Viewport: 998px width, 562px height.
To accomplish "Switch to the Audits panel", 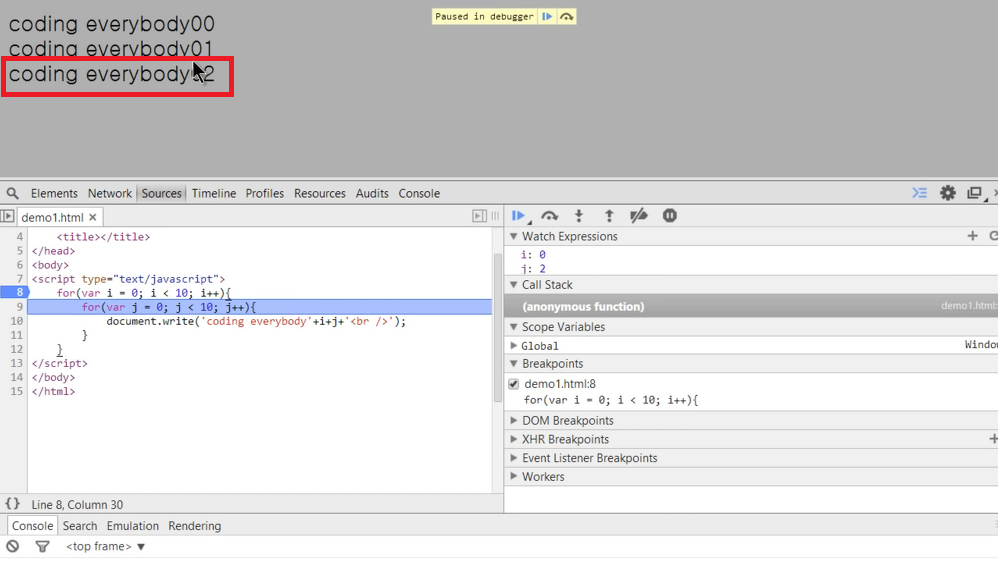I will (x=372, y=193).
